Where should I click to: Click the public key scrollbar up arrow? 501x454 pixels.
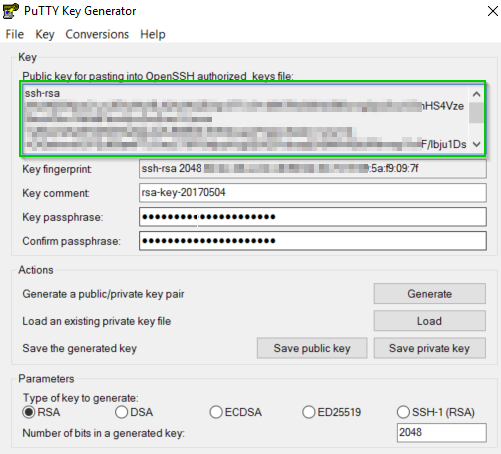tap(476, 94)
